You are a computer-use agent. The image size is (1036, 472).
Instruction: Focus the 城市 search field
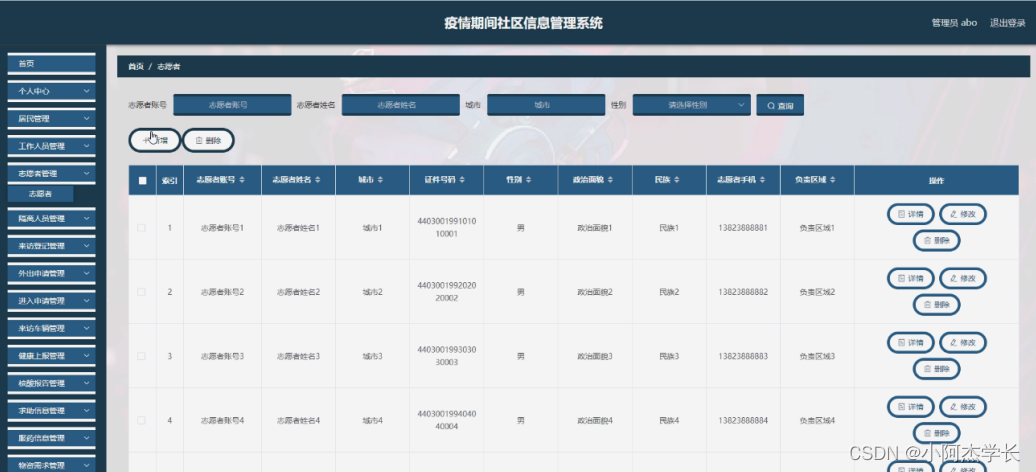(x=546, y=105)
